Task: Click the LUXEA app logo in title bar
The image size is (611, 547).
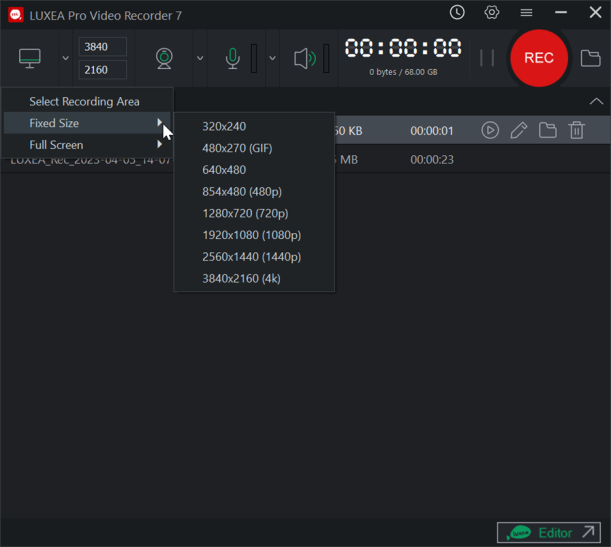Action: [x=16, y=15]
